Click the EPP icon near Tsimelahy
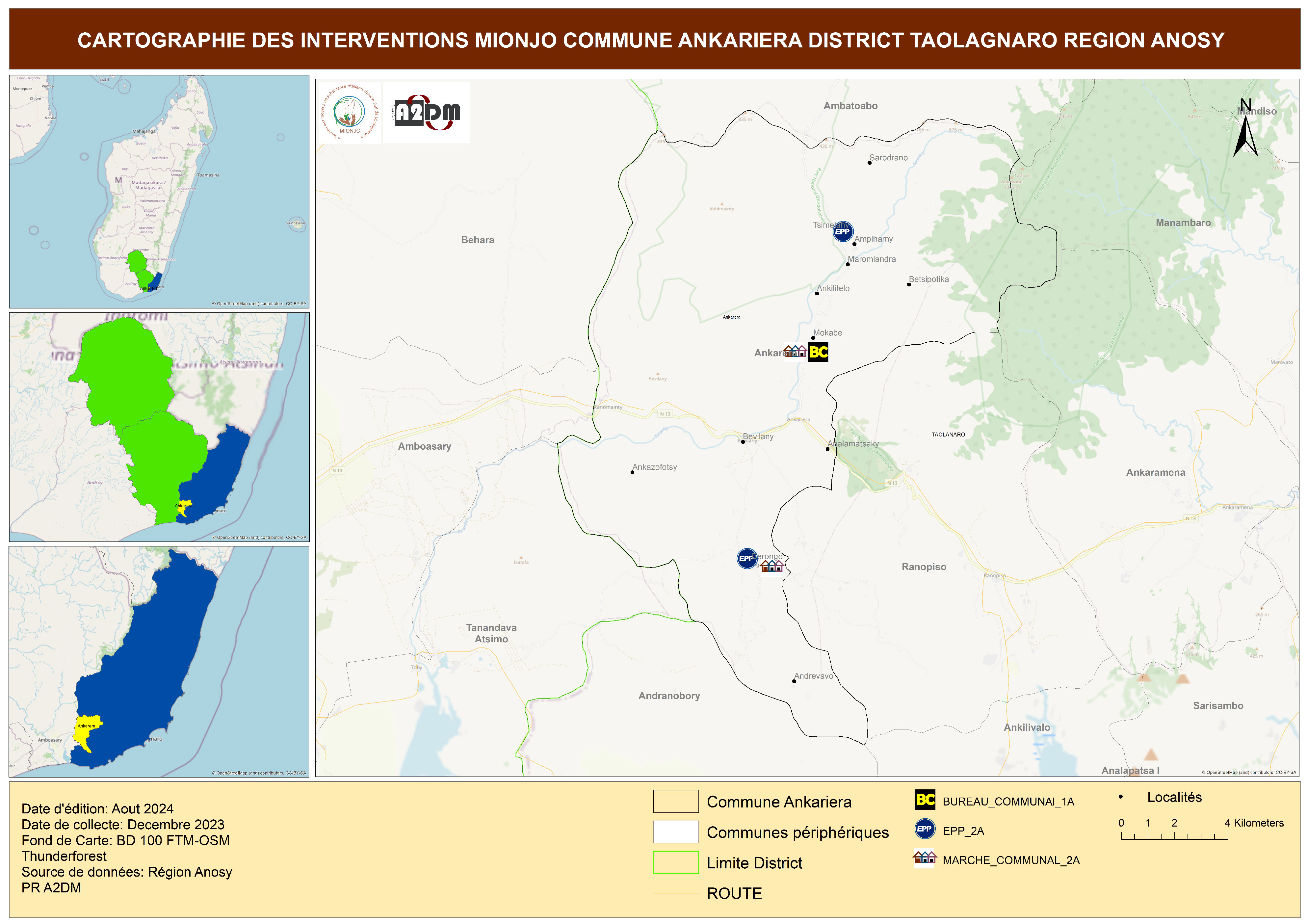This screenshot has height=924, width=1308. tap(843, 232)
